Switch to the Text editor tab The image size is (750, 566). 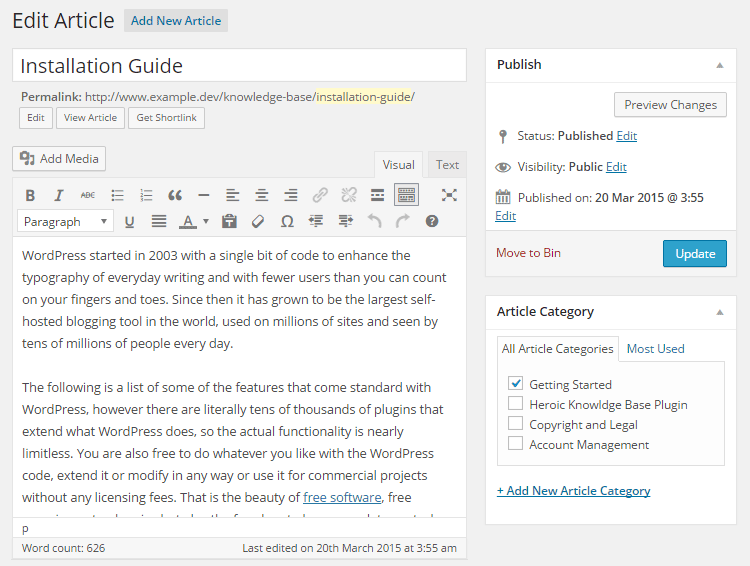447,165
